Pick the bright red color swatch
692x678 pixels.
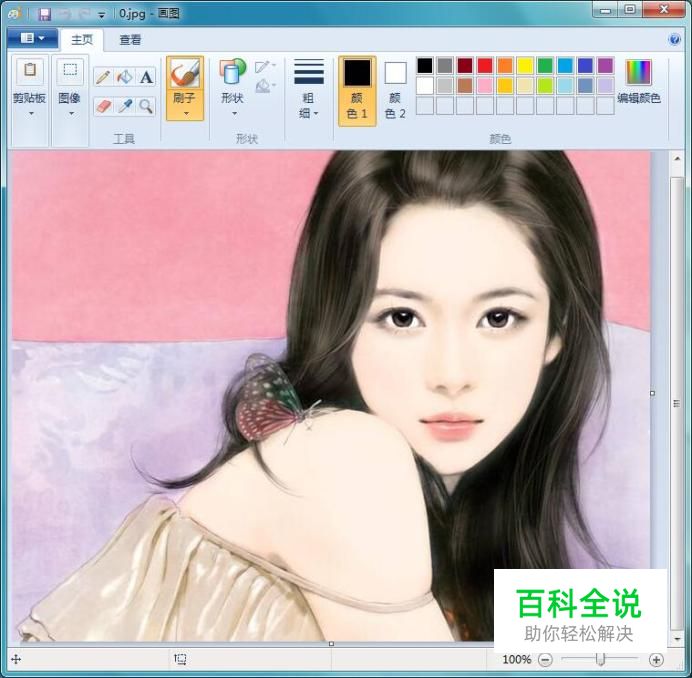point(485,65)
